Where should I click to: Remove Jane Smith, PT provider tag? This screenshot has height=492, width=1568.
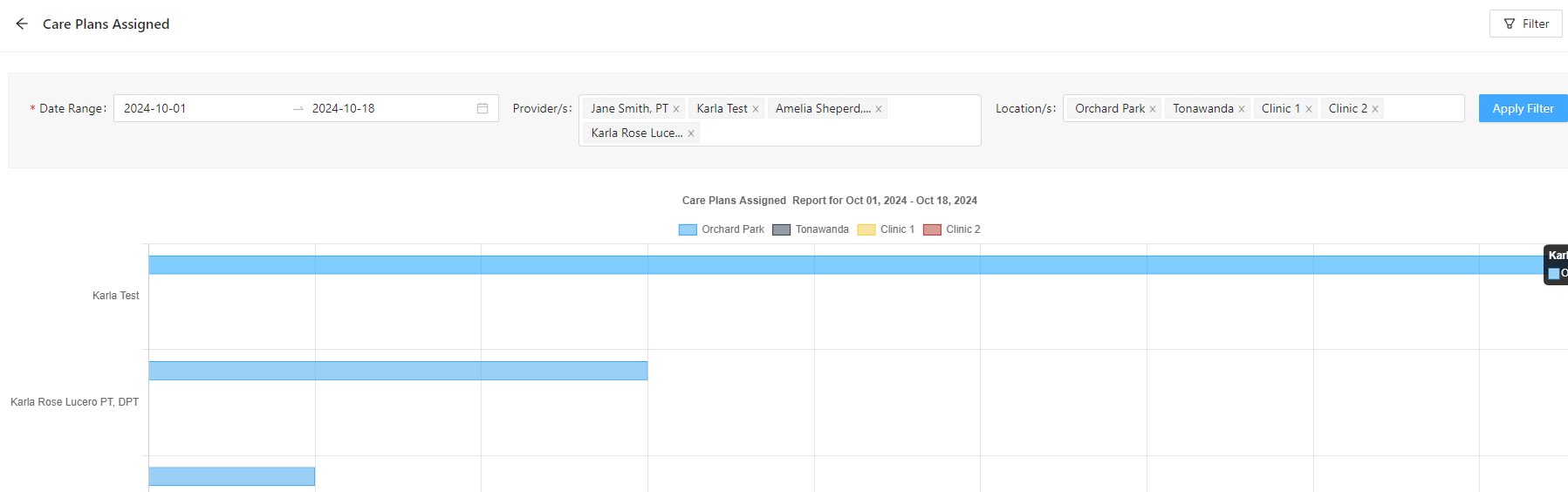tap(676, 109)
